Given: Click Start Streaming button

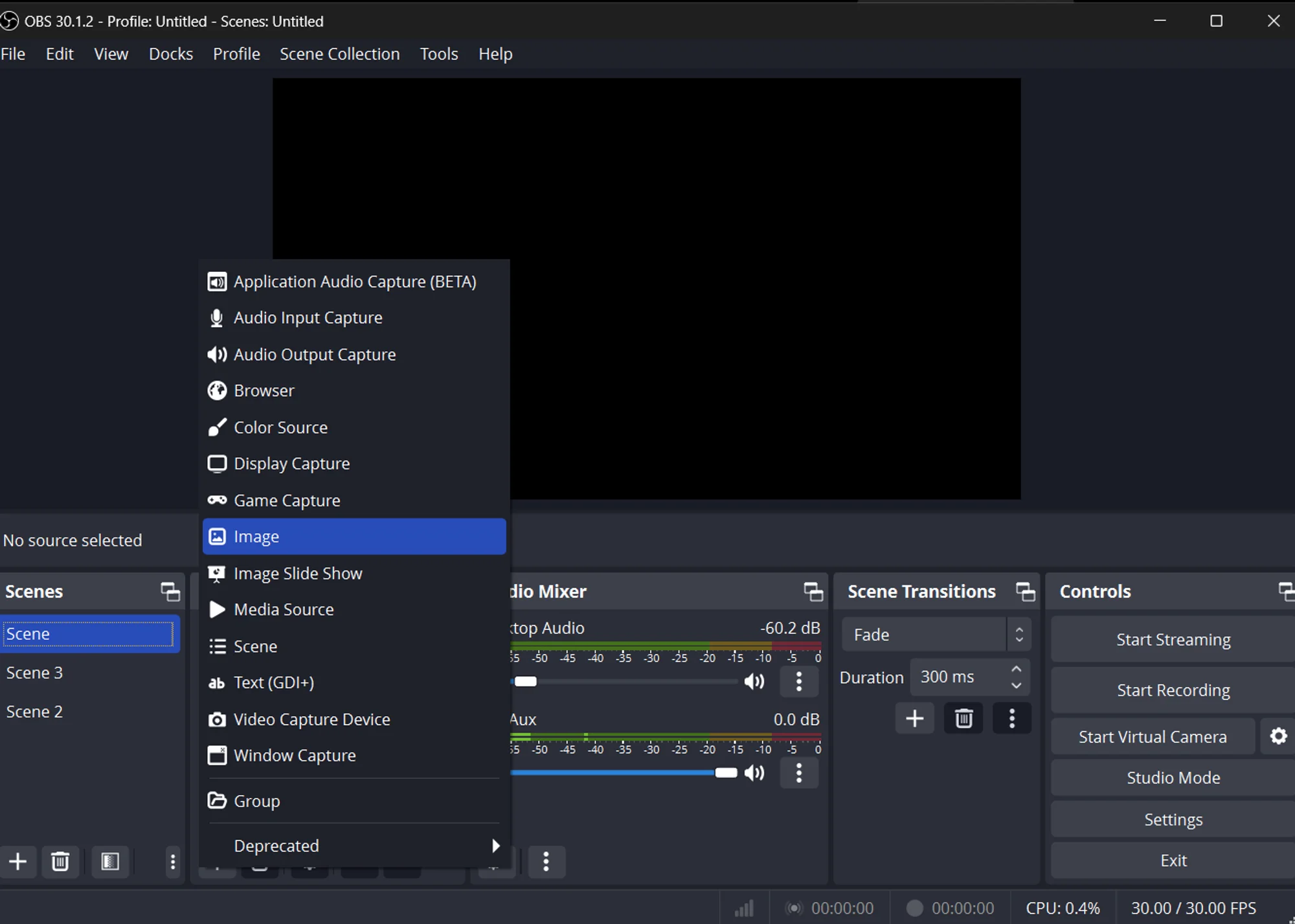Looking at the screenshot, I should pos(1173,640).
